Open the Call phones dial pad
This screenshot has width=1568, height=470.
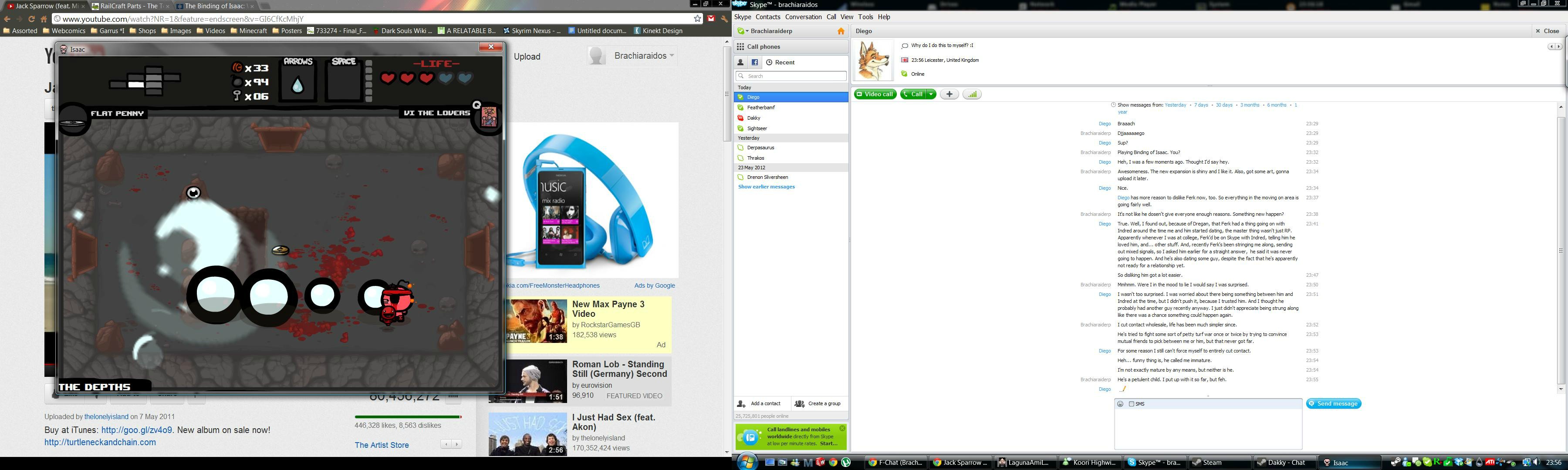click(791, 47)
